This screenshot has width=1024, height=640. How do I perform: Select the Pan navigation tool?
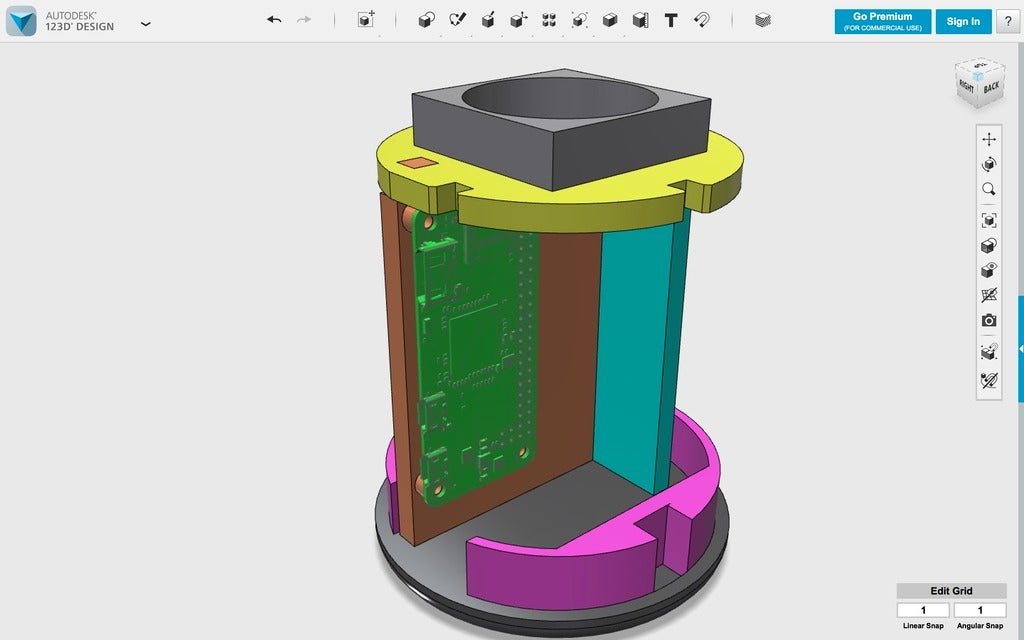coord(989,139)
